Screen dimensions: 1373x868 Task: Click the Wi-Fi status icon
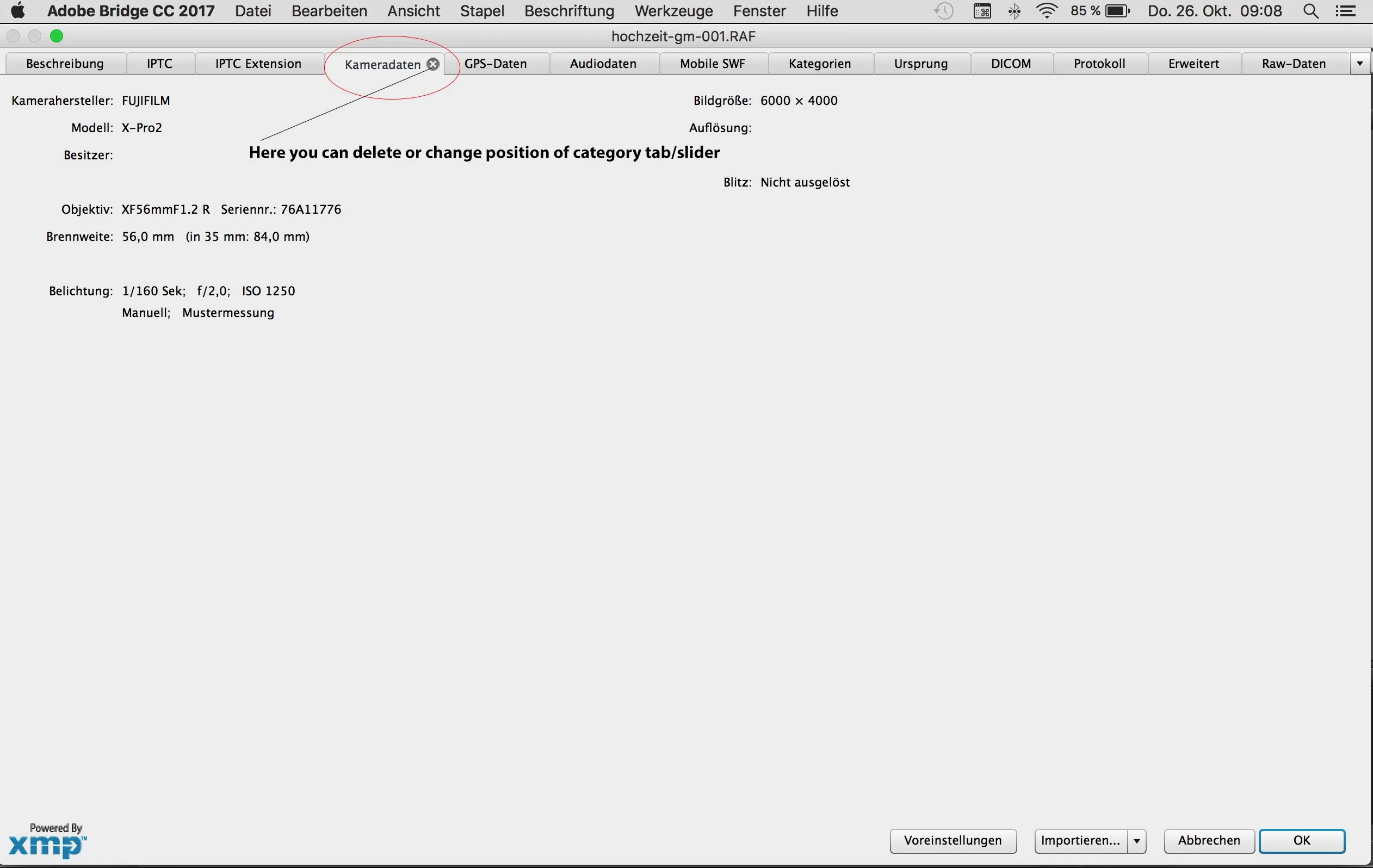point(1046,11)
